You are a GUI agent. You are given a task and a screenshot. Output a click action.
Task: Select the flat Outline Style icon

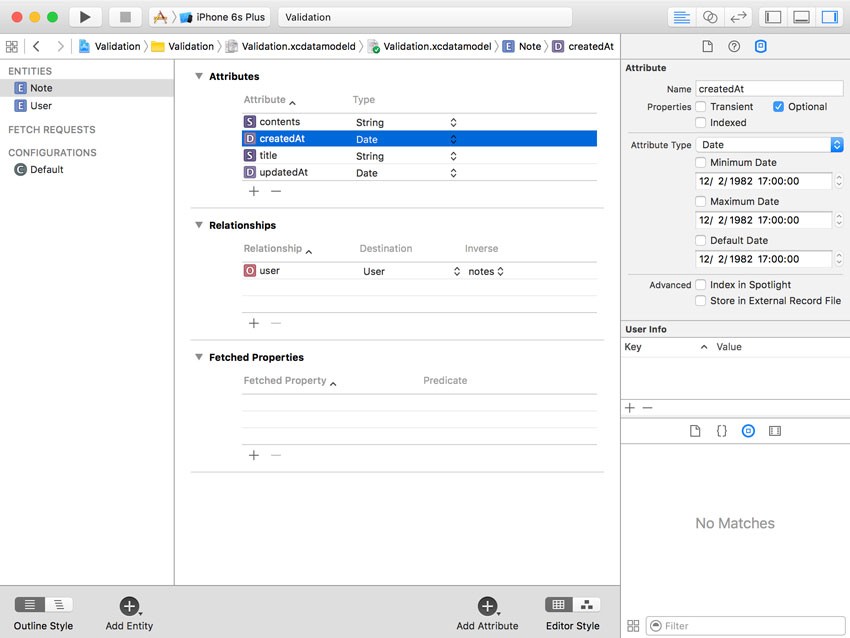click(30, 604)
